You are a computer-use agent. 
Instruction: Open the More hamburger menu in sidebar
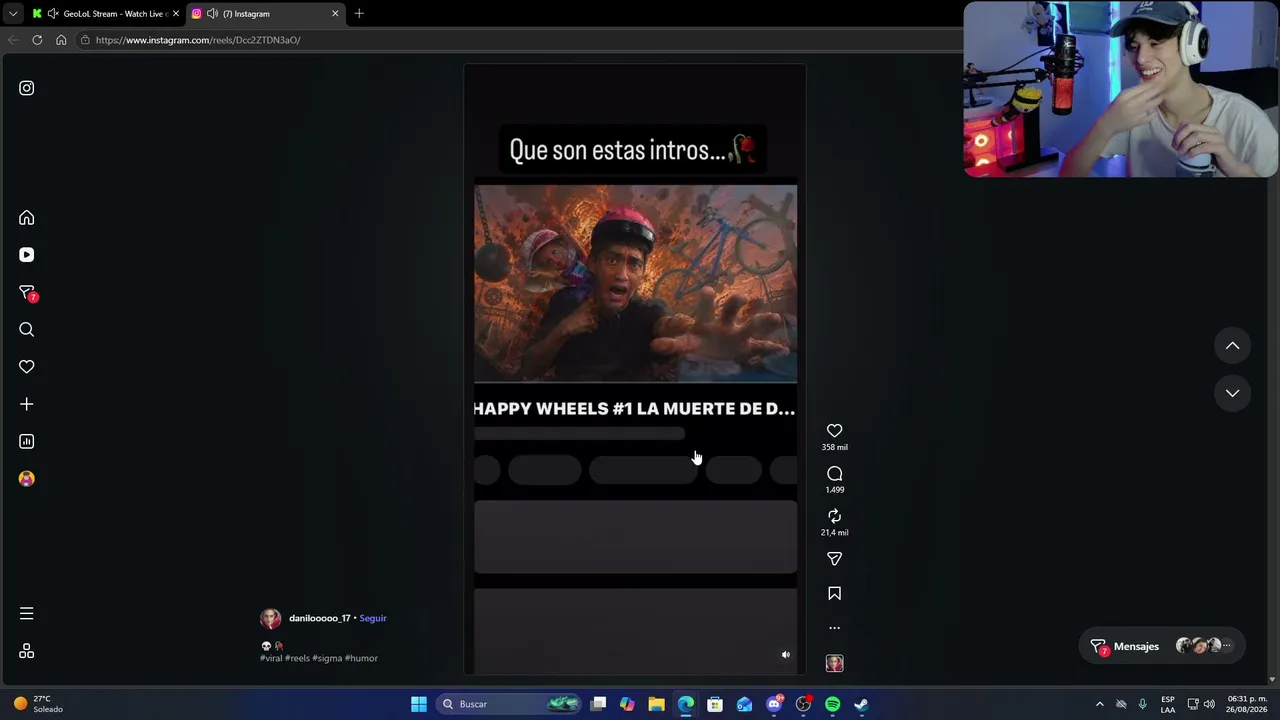[27, 613]
